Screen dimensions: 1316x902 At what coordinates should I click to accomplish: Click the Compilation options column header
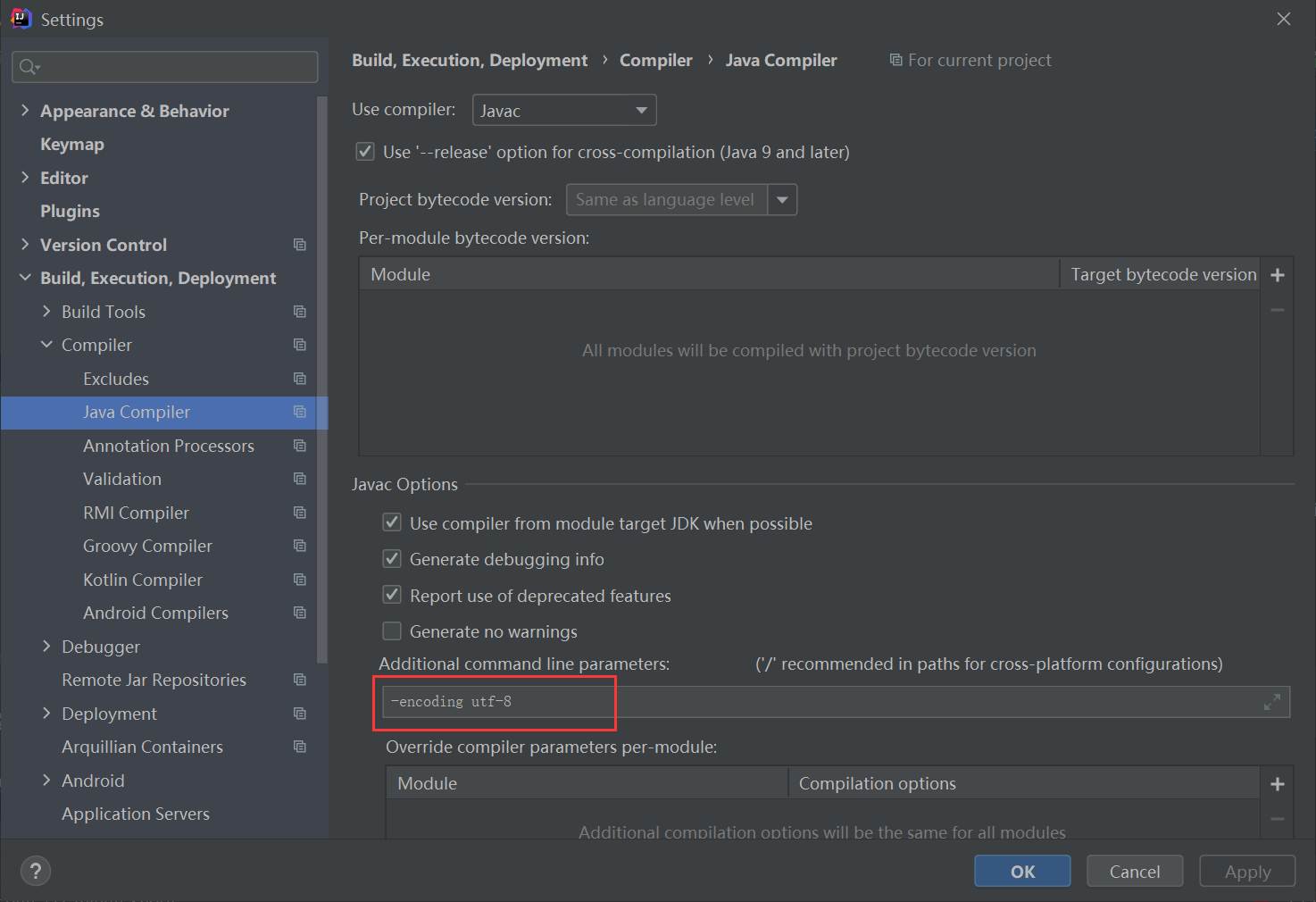coord(1024,783)
